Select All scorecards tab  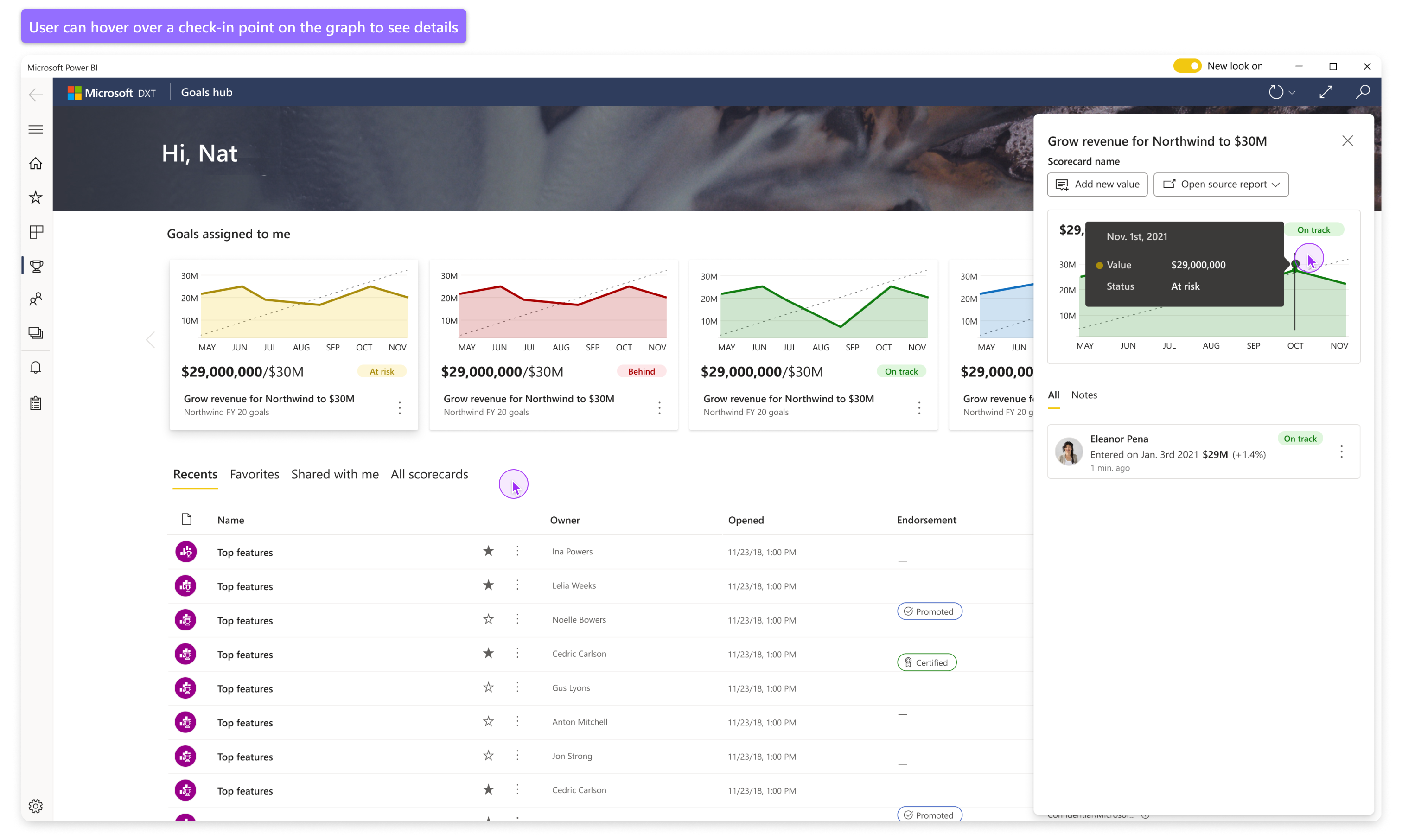[x=429, y=474]
